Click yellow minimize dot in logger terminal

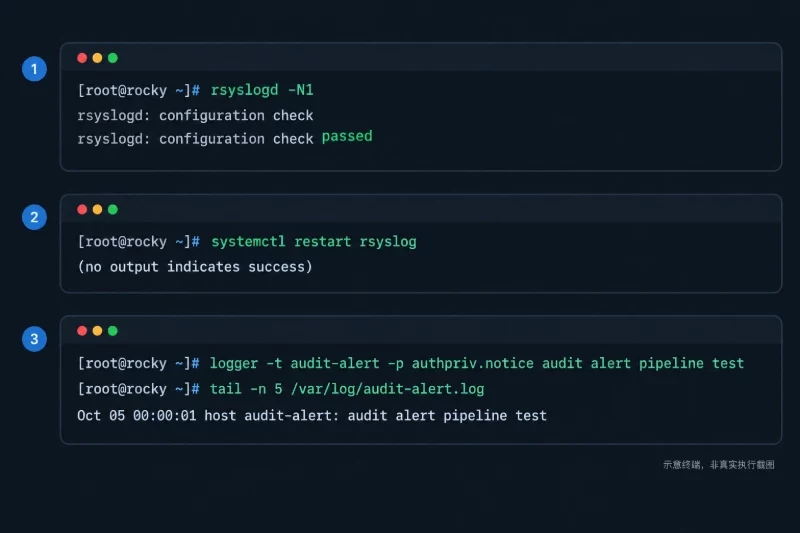(97, 331)
